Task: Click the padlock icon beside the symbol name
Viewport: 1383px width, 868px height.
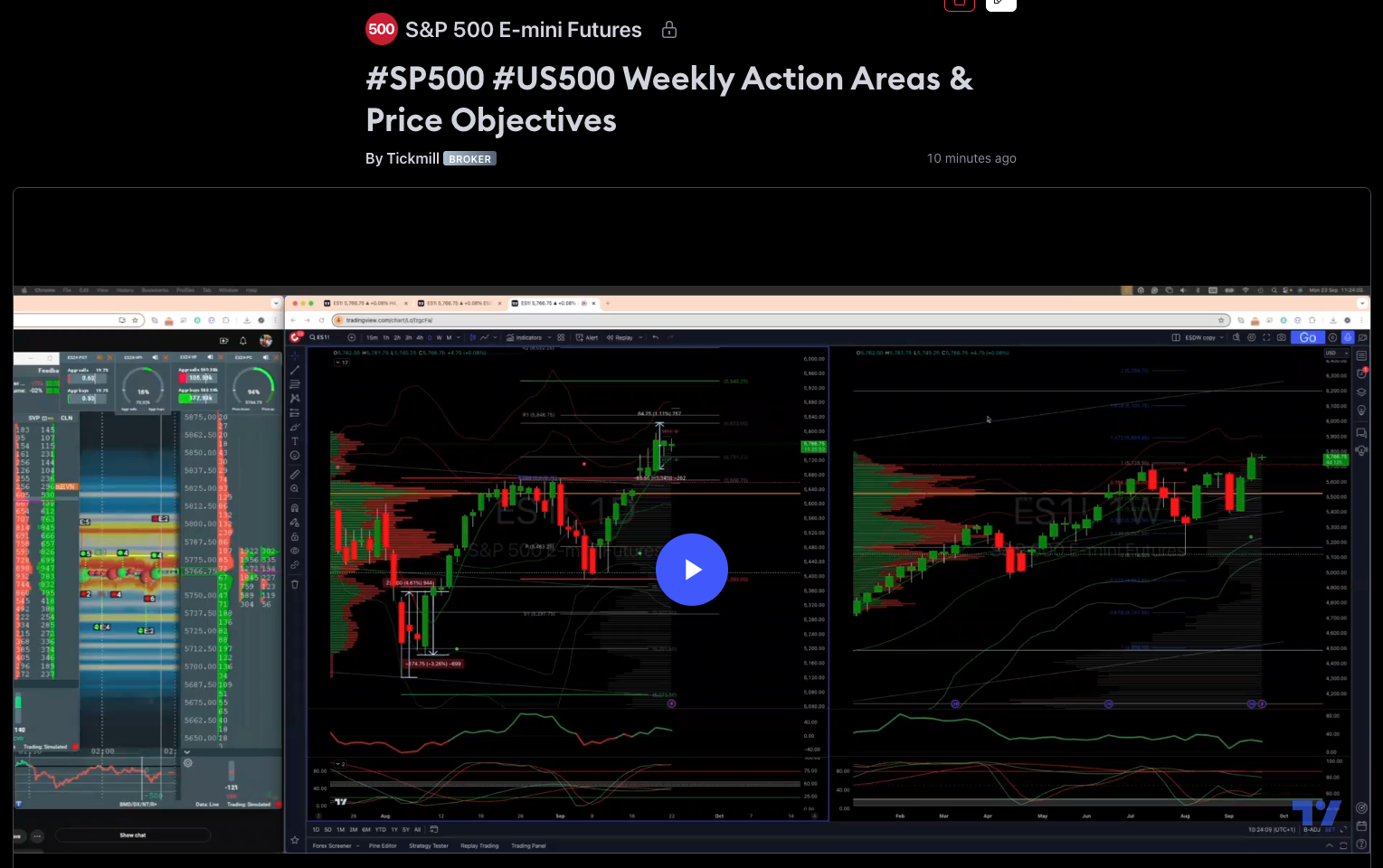Action: click(669, 30)
